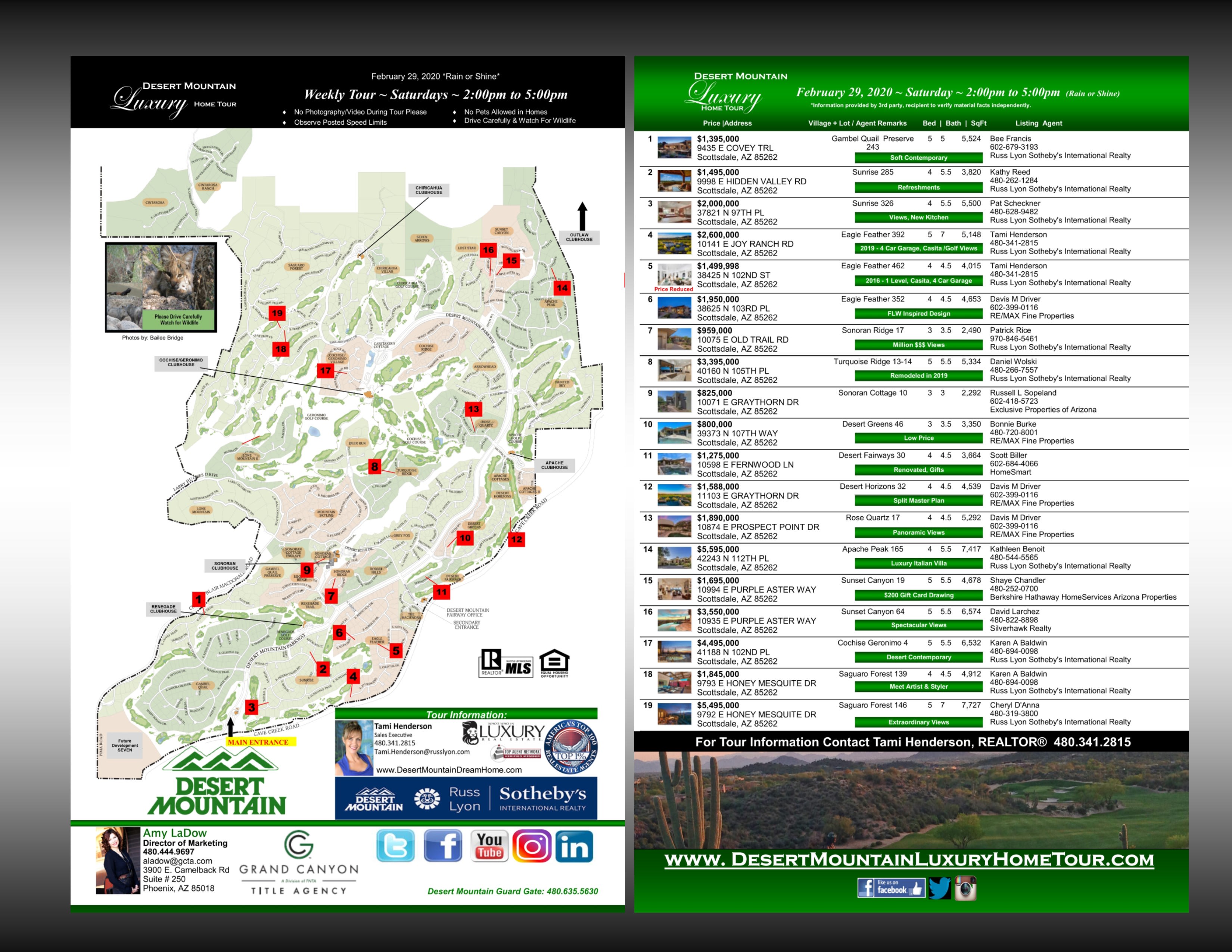Screen dimensions: 1232x952
Task: Open the LinkedIn icon
Action: (574, 845)
